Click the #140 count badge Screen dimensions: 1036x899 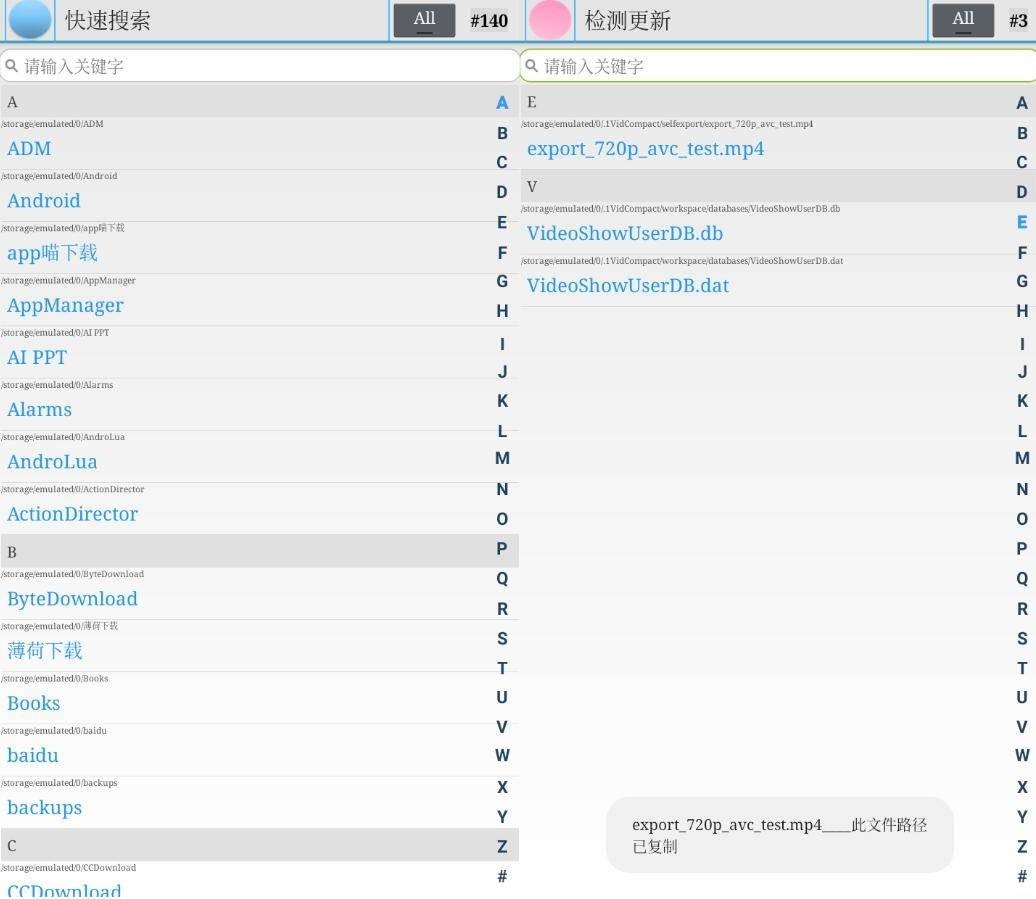[x=489, y=21]
